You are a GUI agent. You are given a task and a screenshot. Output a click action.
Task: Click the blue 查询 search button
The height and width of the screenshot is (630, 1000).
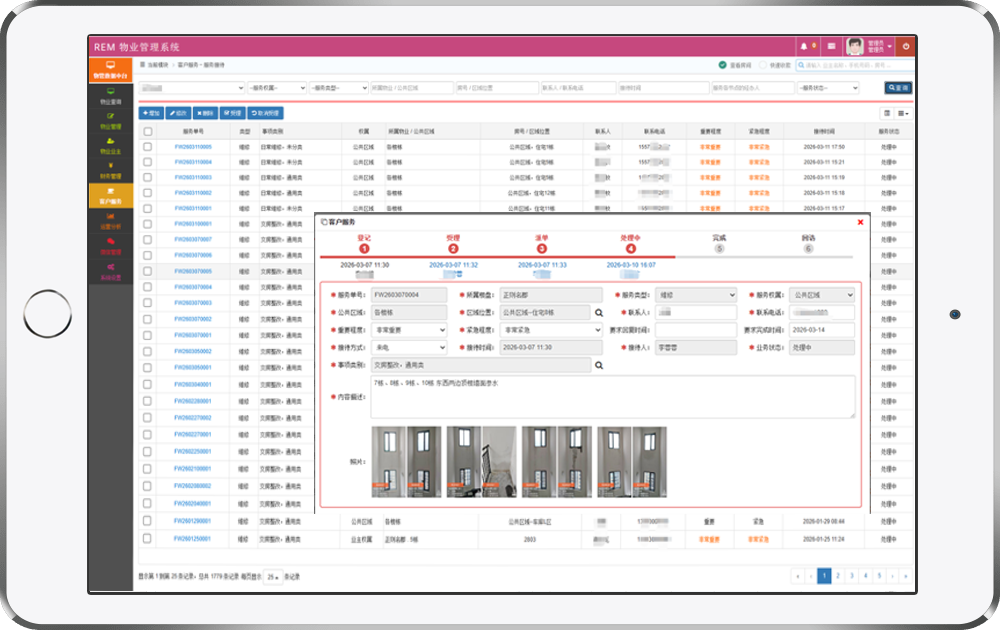[898, 88]
